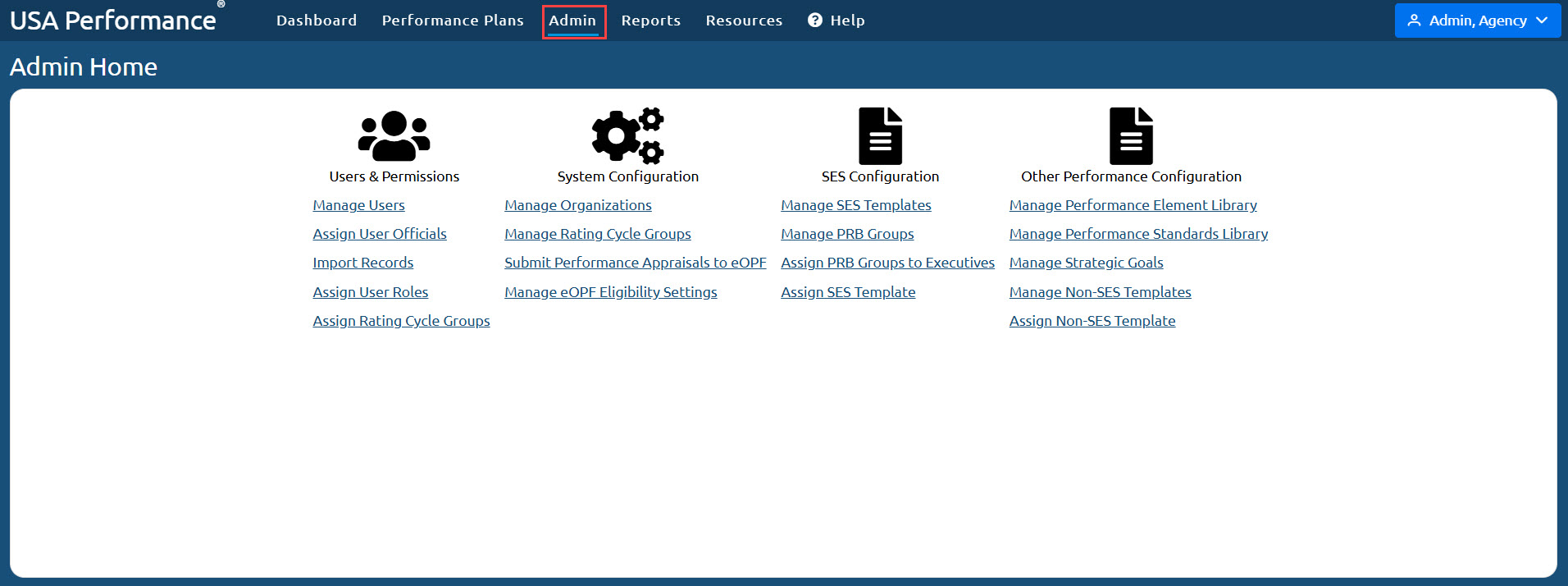Click the SES Configuration document icon
Viewport: 1568px width, 586px height.
tap(880, 135)
